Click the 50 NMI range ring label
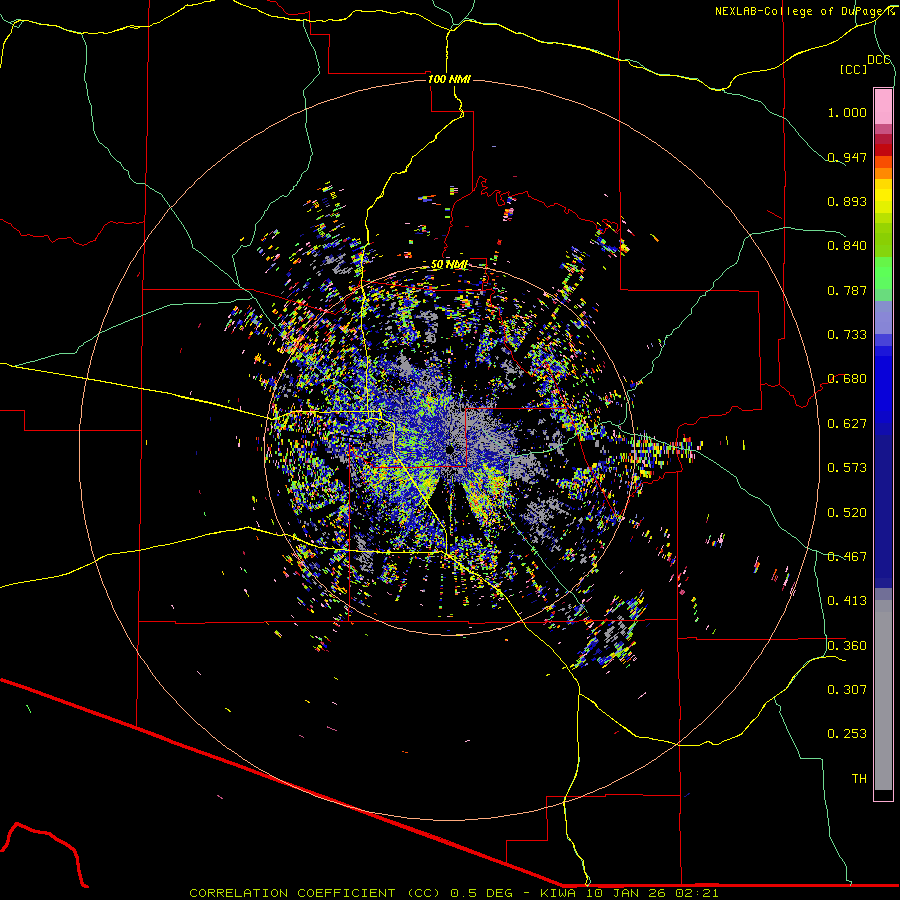The height and width of the screenshot is (900, 900). [x=449, y=264]
